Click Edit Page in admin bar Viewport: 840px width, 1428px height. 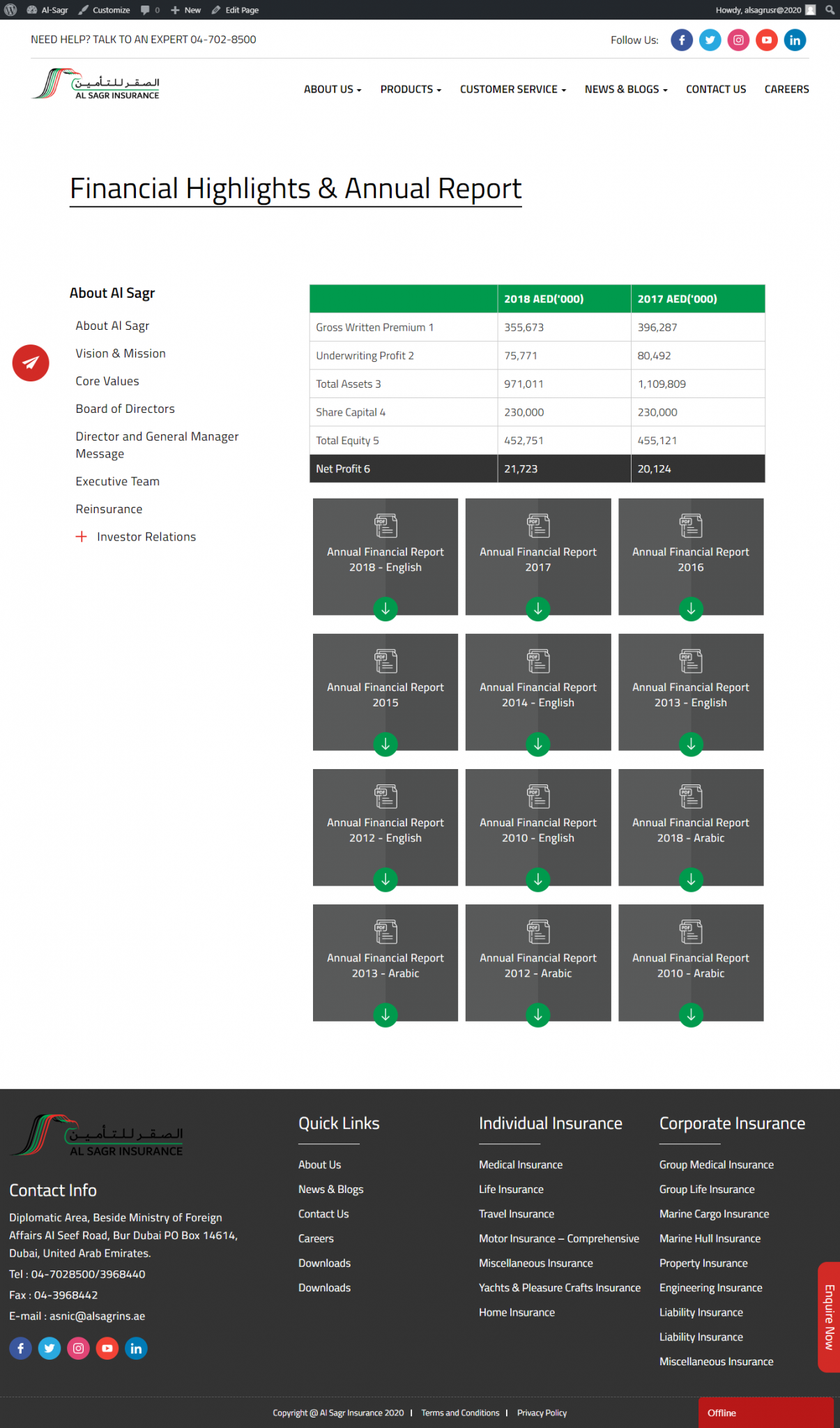click(236, 10)
